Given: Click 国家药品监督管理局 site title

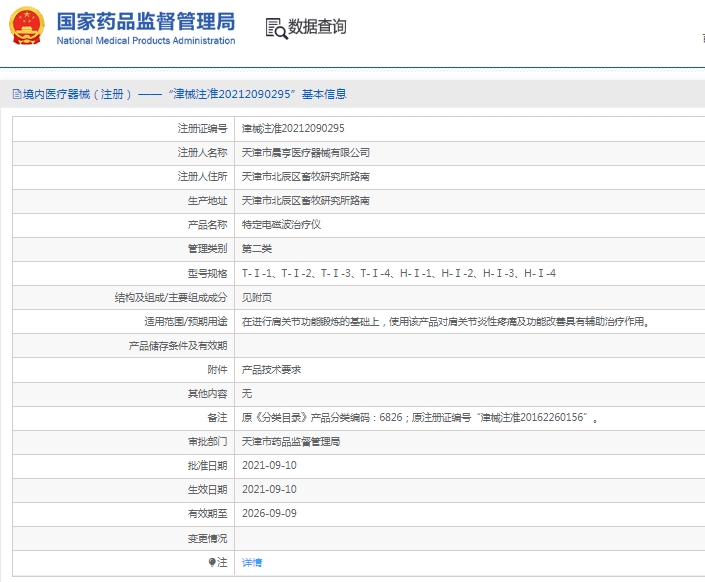Looking at the screenshot, I should [x=146, y=21].
